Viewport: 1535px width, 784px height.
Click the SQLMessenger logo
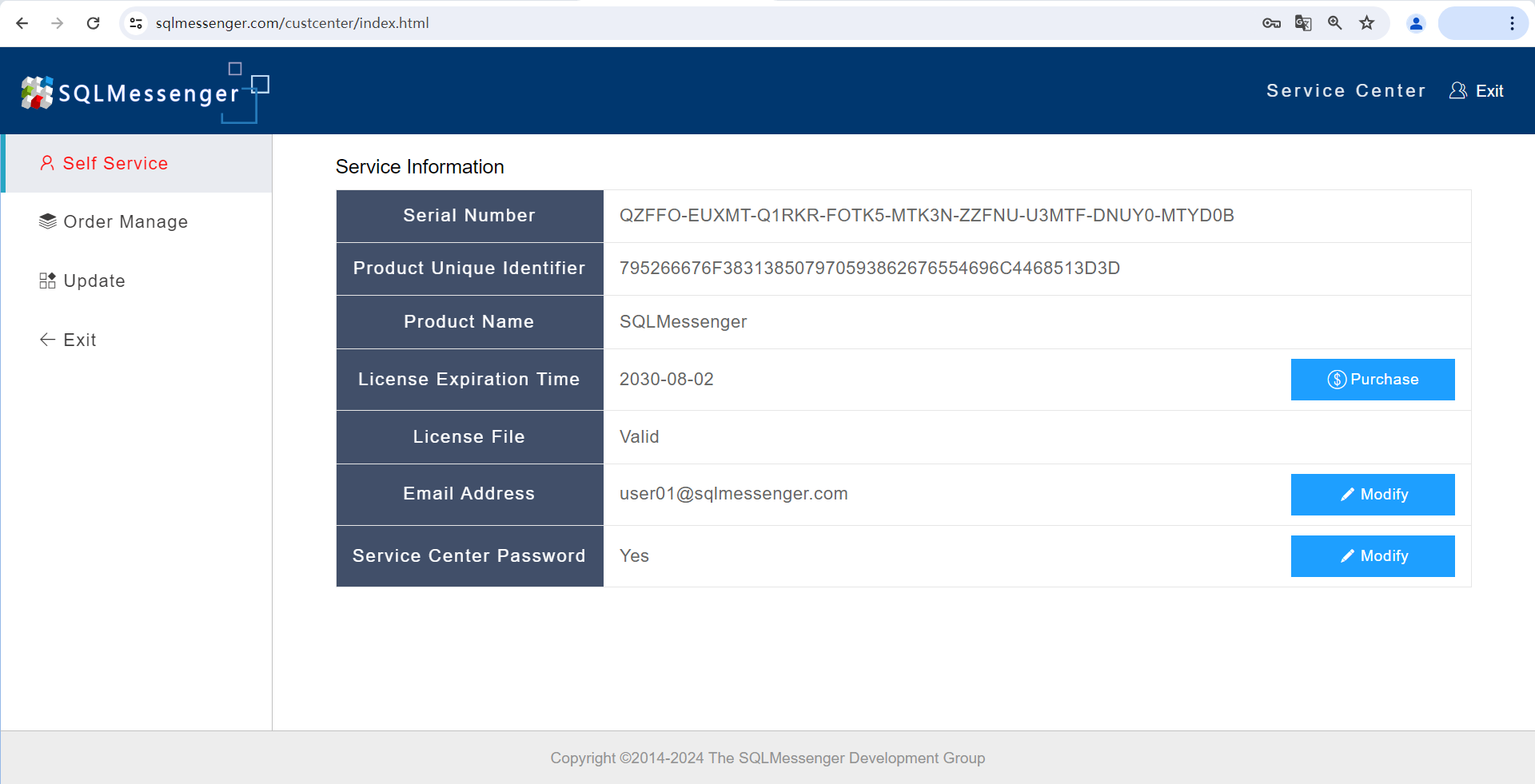pos(145,93)
